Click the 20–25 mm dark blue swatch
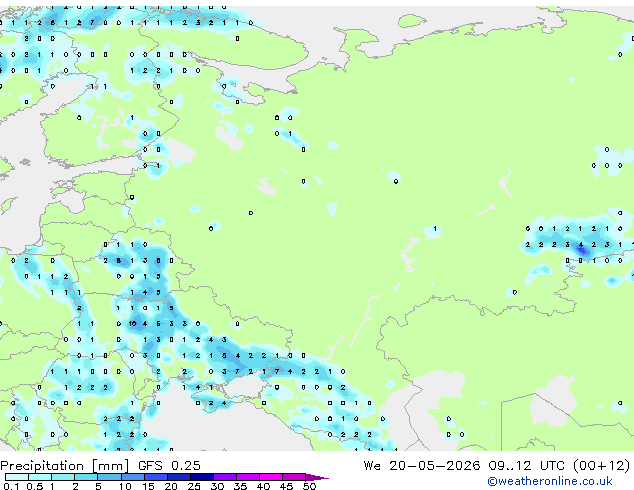This screenshot has height=490, width=634. coord(179,477)
